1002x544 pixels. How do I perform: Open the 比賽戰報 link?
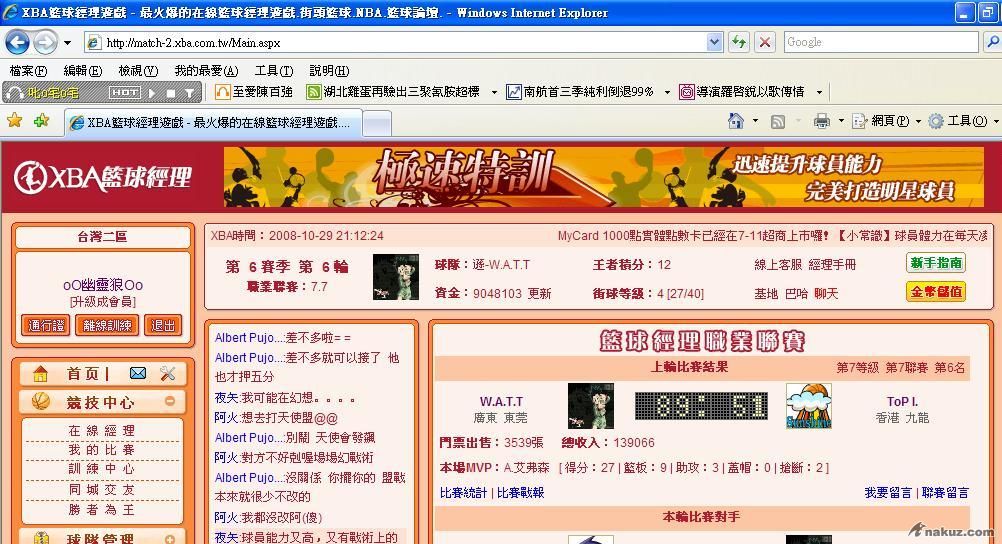click(520, 493)
